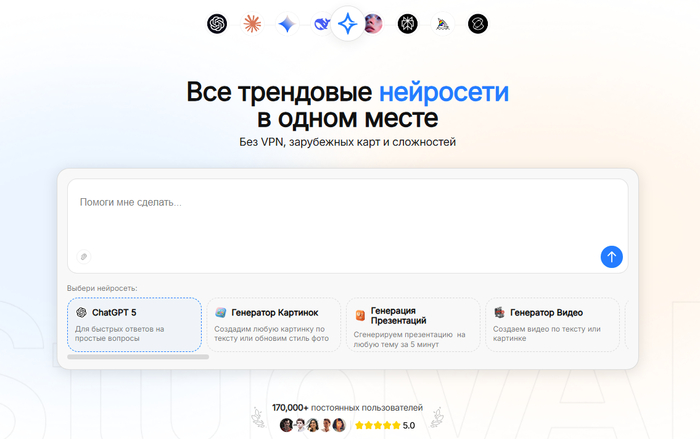The image size is (700, 439).
Task: Click the five-star 5.0 rating
Action: point(386,425)
